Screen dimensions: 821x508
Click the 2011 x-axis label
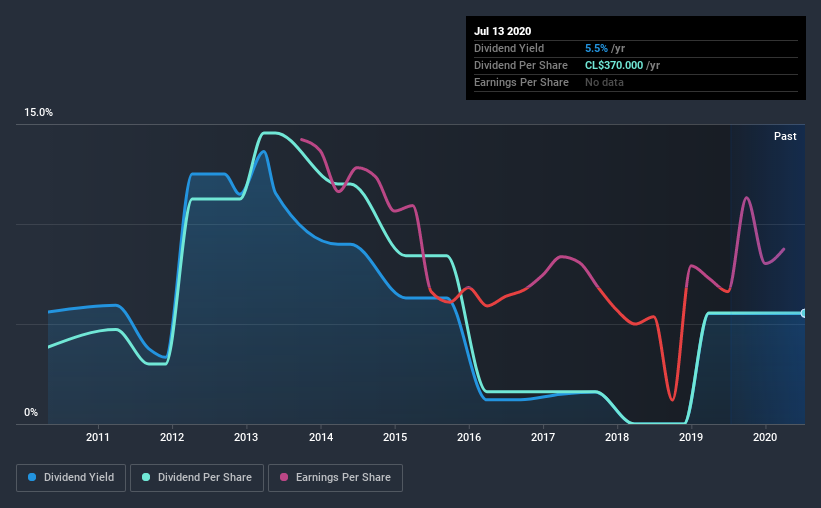tap(97, 437)
